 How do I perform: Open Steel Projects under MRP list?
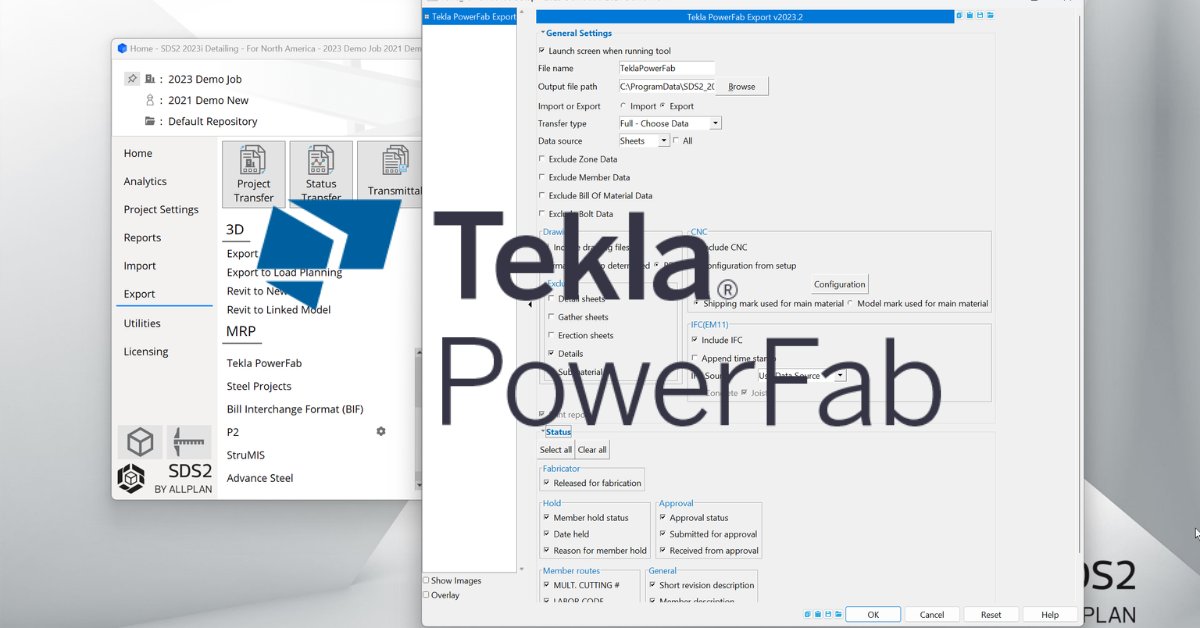259,386
